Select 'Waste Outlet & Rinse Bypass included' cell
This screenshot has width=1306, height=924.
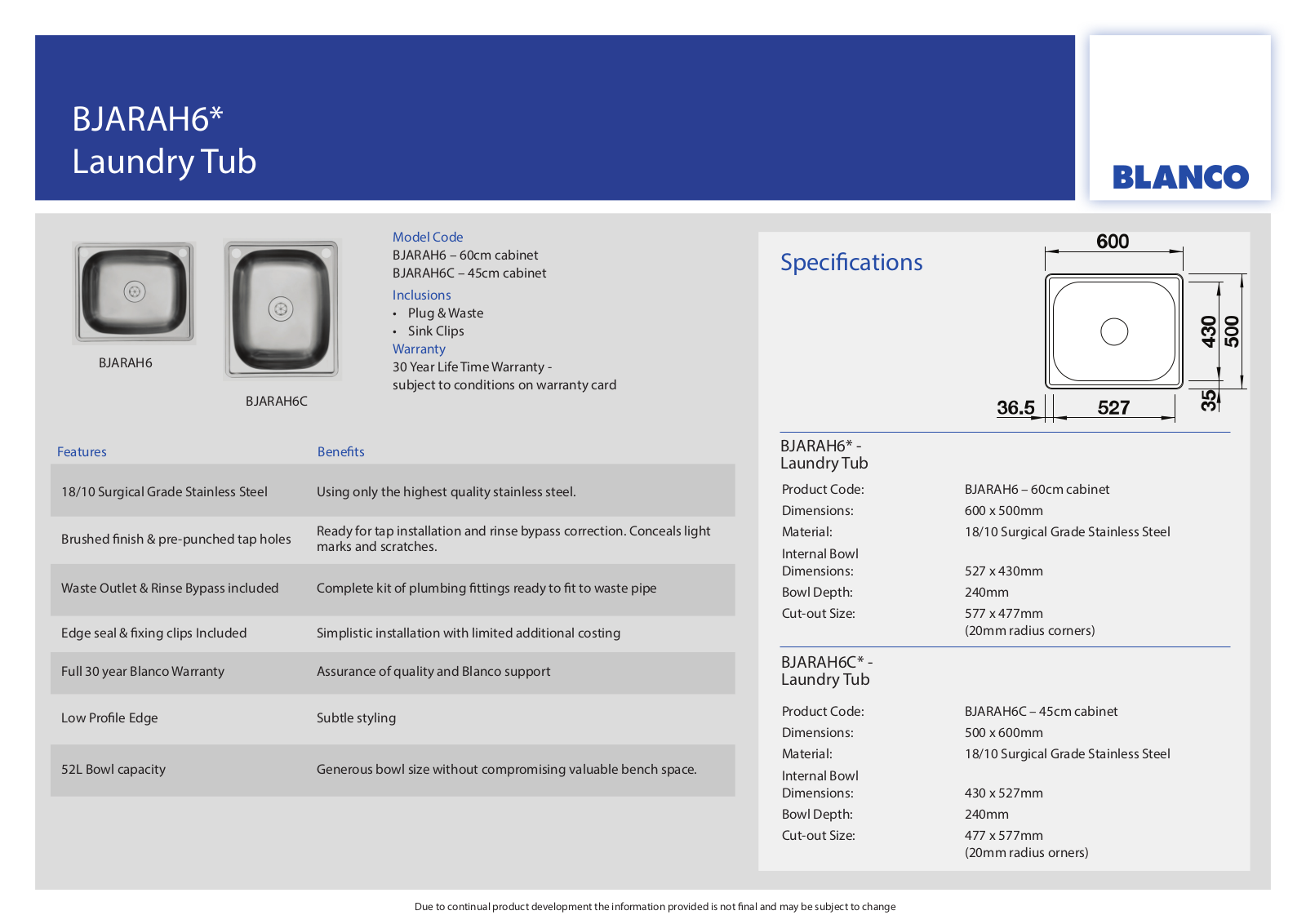(x=170, y=588)
